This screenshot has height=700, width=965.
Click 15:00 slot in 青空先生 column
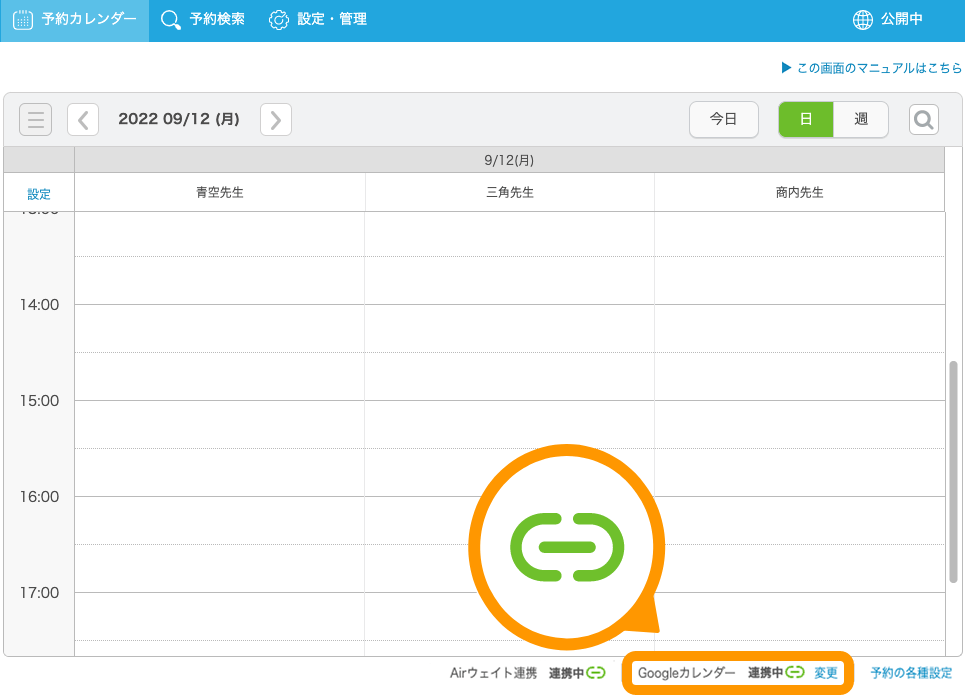click(220, 424)
